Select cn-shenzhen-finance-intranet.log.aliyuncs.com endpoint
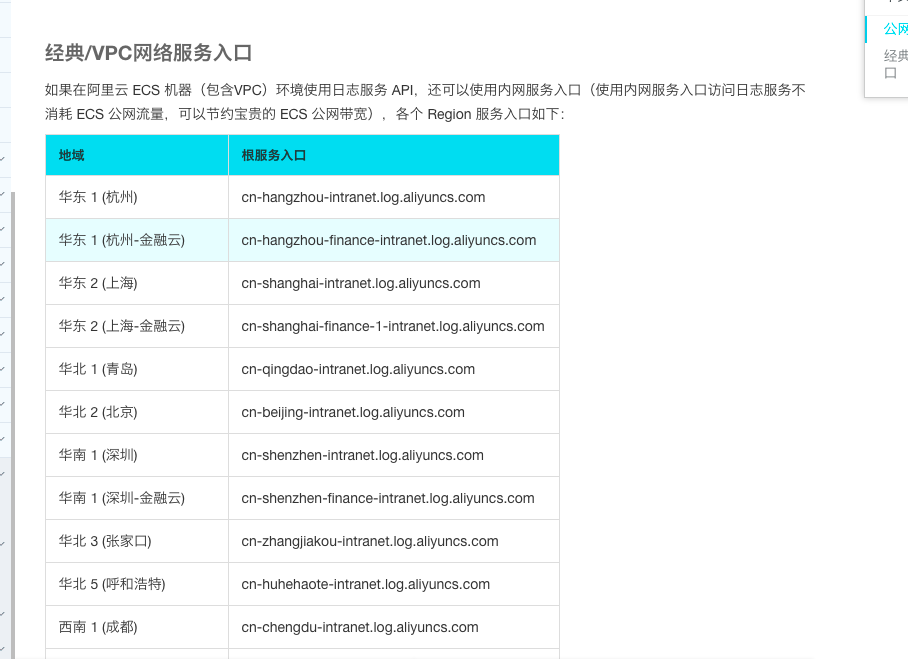Image resolution: width=908 pixels, height=659 pixels. (x=388, y=498)
